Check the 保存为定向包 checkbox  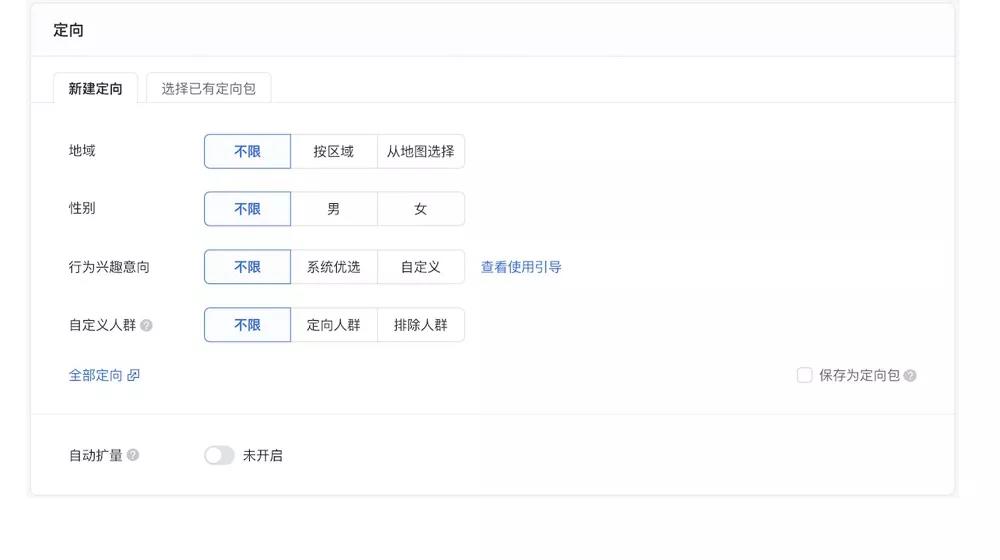[804, 375]
